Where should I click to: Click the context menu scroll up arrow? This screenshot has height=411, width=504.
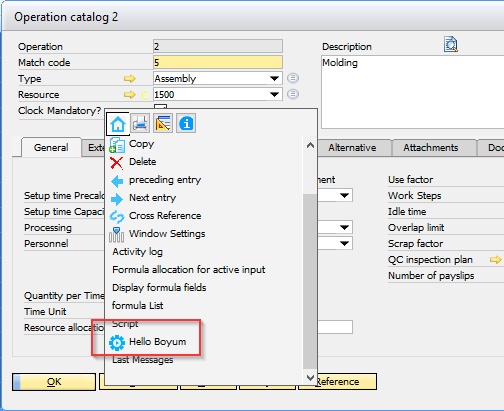coord(310,145)
